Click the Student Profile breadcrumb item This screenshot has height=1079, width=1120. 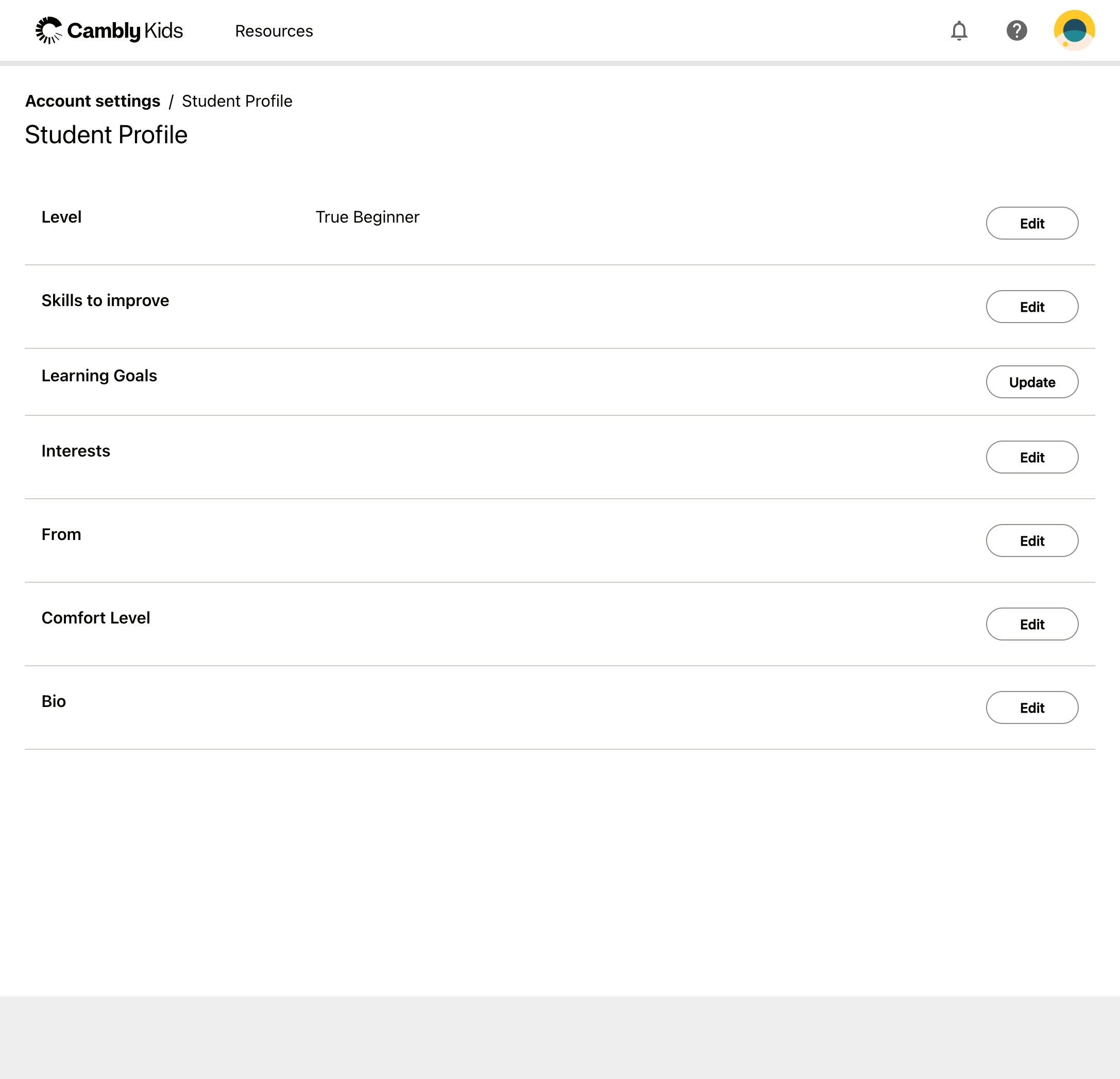pyautogui.click(x=236, y=101)
